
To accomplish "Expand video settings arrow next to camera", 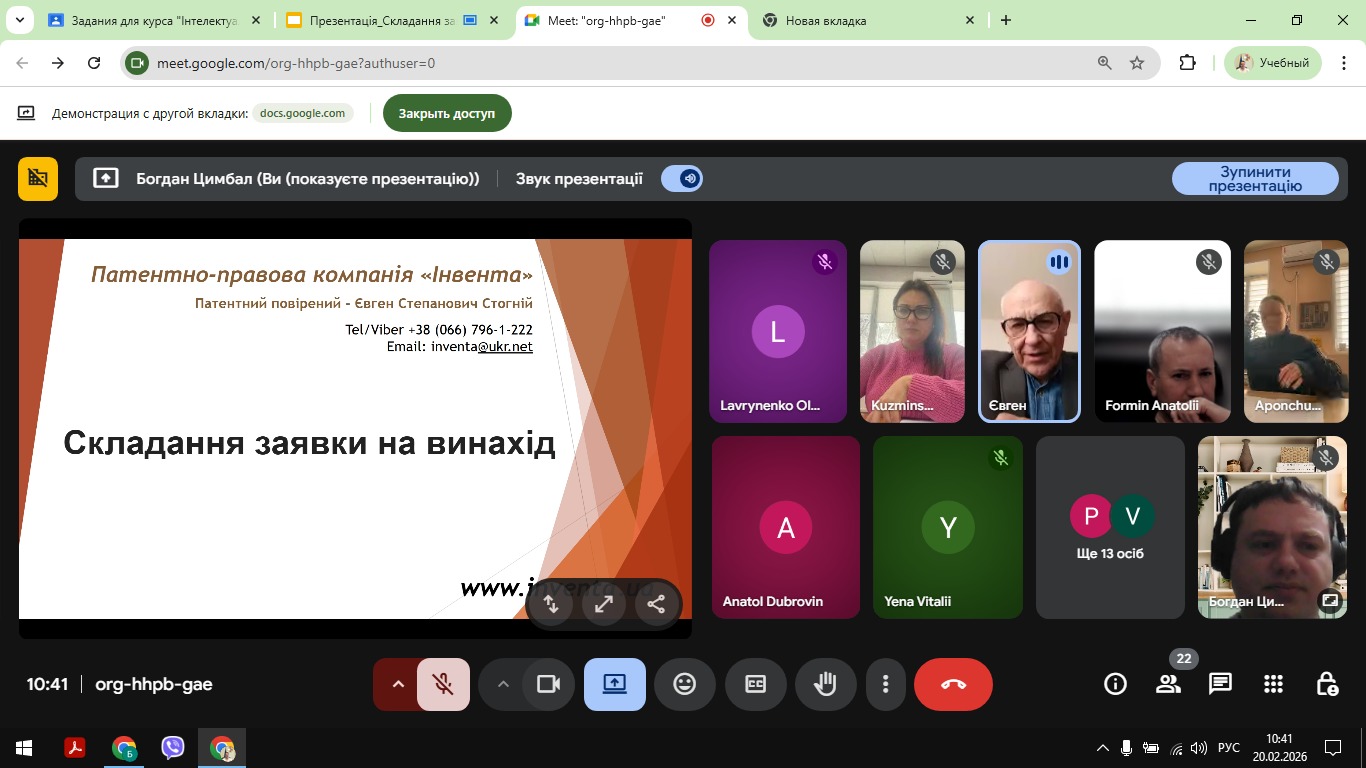I will [503, 685].
